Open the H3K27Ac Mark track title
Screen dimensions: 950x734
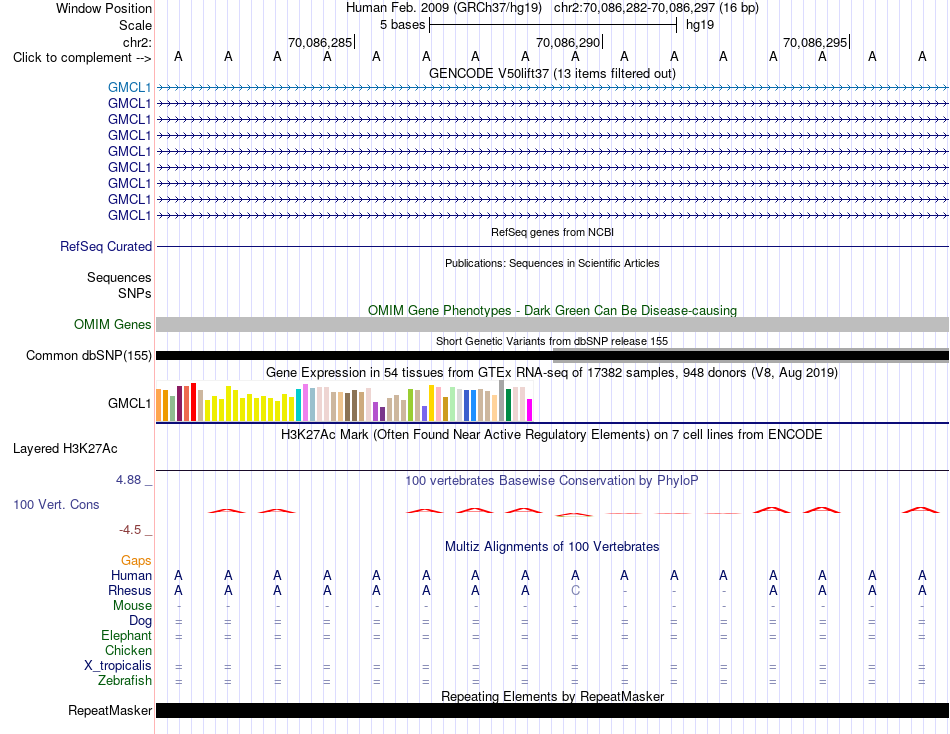pyautogui.click(x=552, y=435)
